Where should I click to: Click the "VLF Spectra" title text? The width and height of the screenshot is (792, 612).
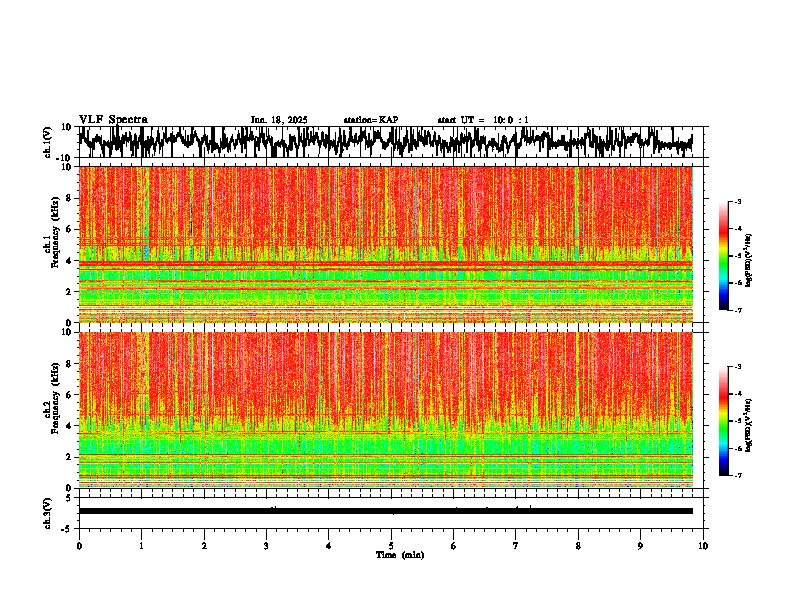point(113,120)
